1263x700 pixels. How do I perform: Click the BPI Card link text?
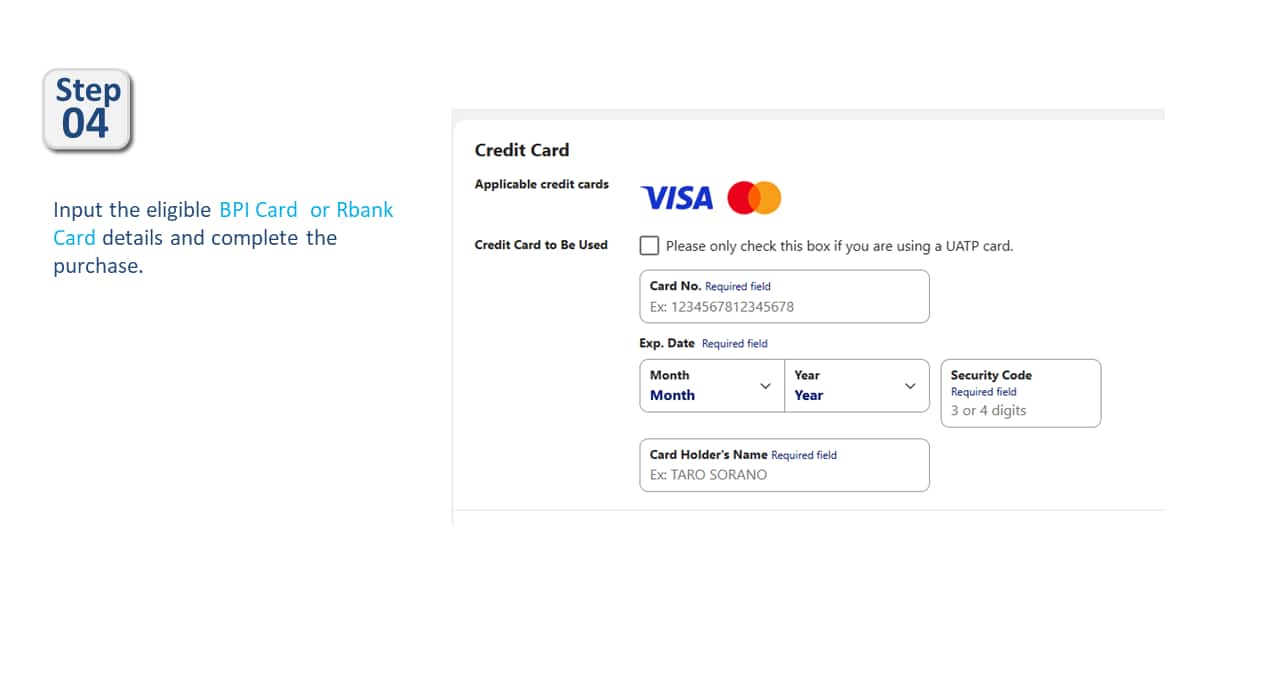pyautogui.click(x=258, y=210)
